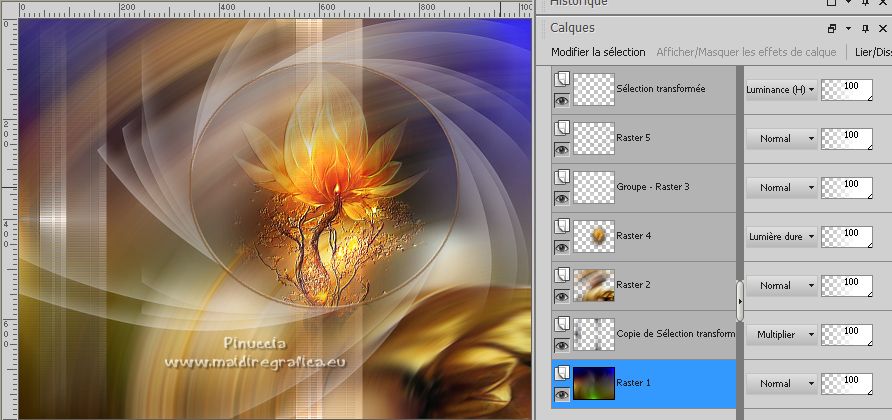Toggle visibility of the Raster 5 layer

click(x=562, y=150)
